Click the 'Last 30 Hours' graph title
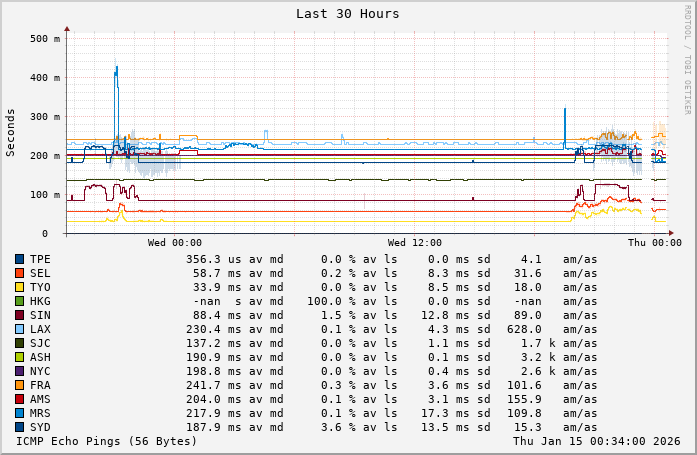 347,14
